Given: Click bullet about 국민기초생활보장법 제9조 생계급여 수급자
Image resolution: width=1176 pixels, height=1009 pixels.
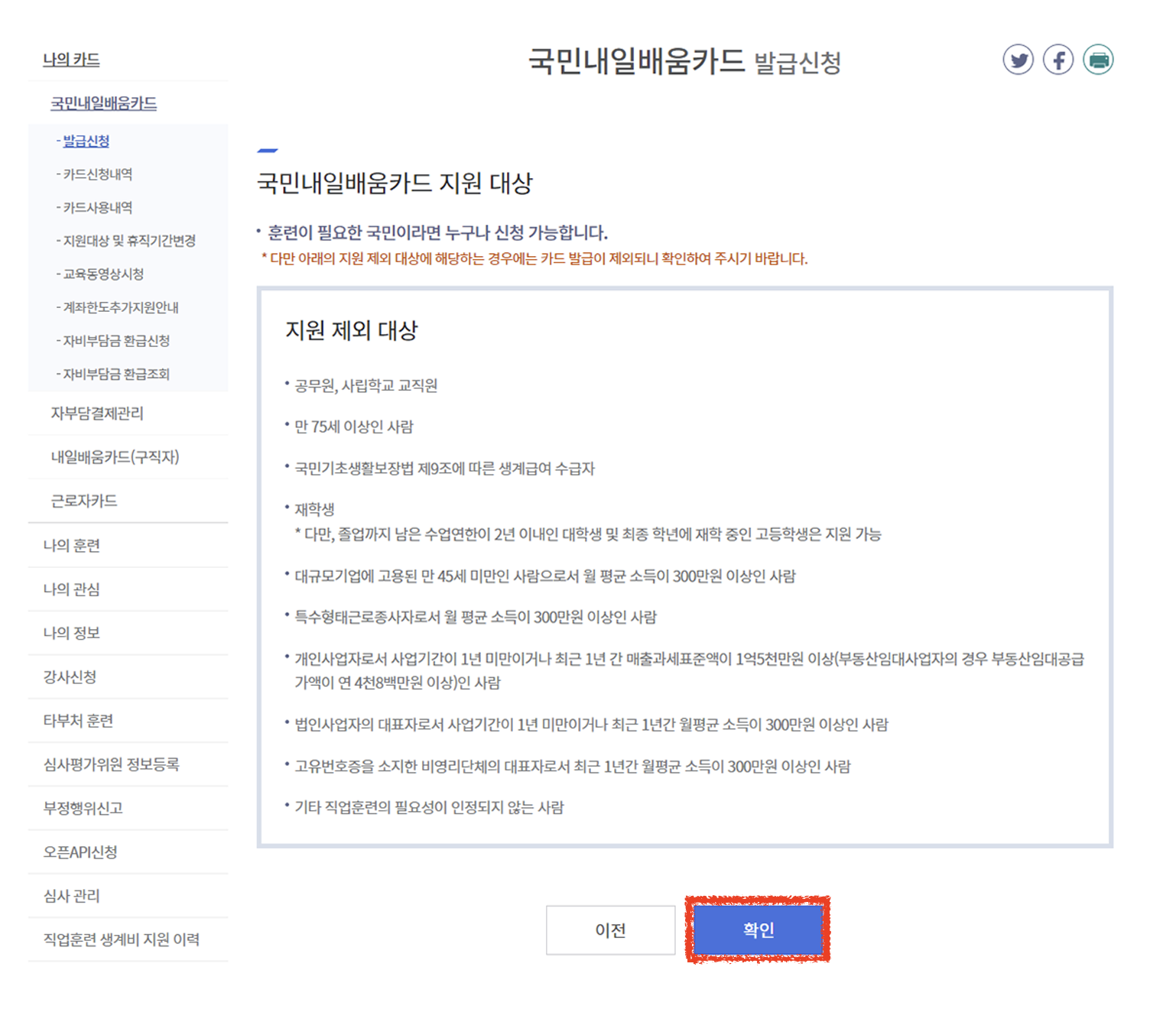Looking at the screenshot, I should coord(444,469).
